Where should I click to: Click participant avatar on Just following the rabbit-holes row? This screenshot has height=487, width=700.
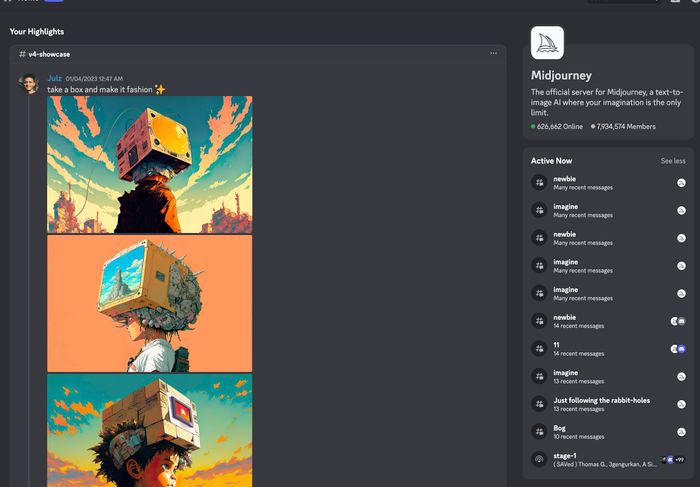[681, 404]
